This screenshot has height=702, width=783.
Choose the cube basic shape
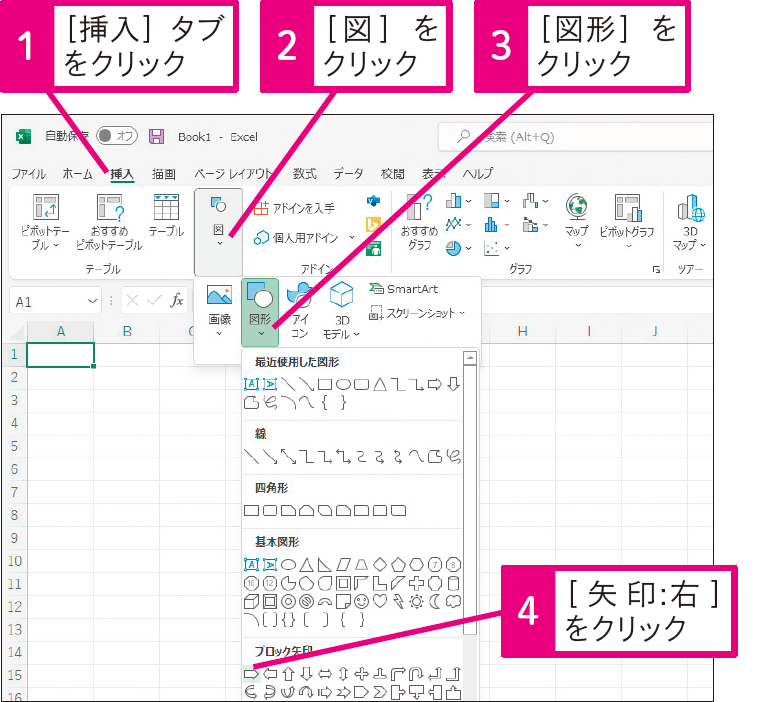click(x=251, y=602)
